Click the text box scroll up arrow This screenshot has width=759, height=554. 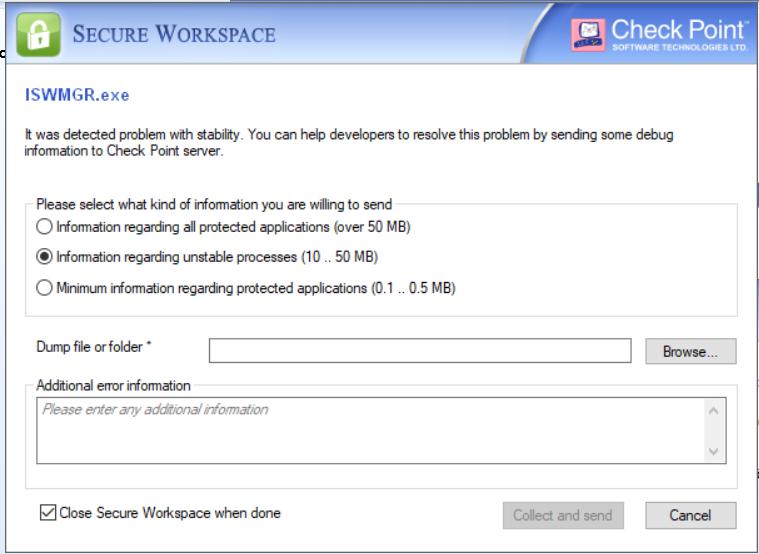click(x=713, y=411)
